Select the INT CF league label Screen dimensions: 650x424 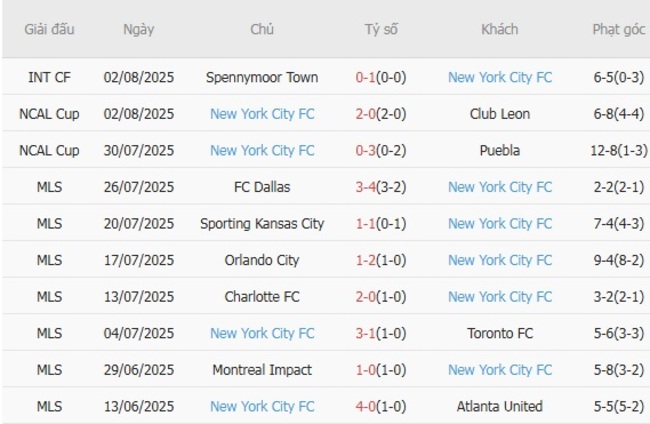[49, 77]
